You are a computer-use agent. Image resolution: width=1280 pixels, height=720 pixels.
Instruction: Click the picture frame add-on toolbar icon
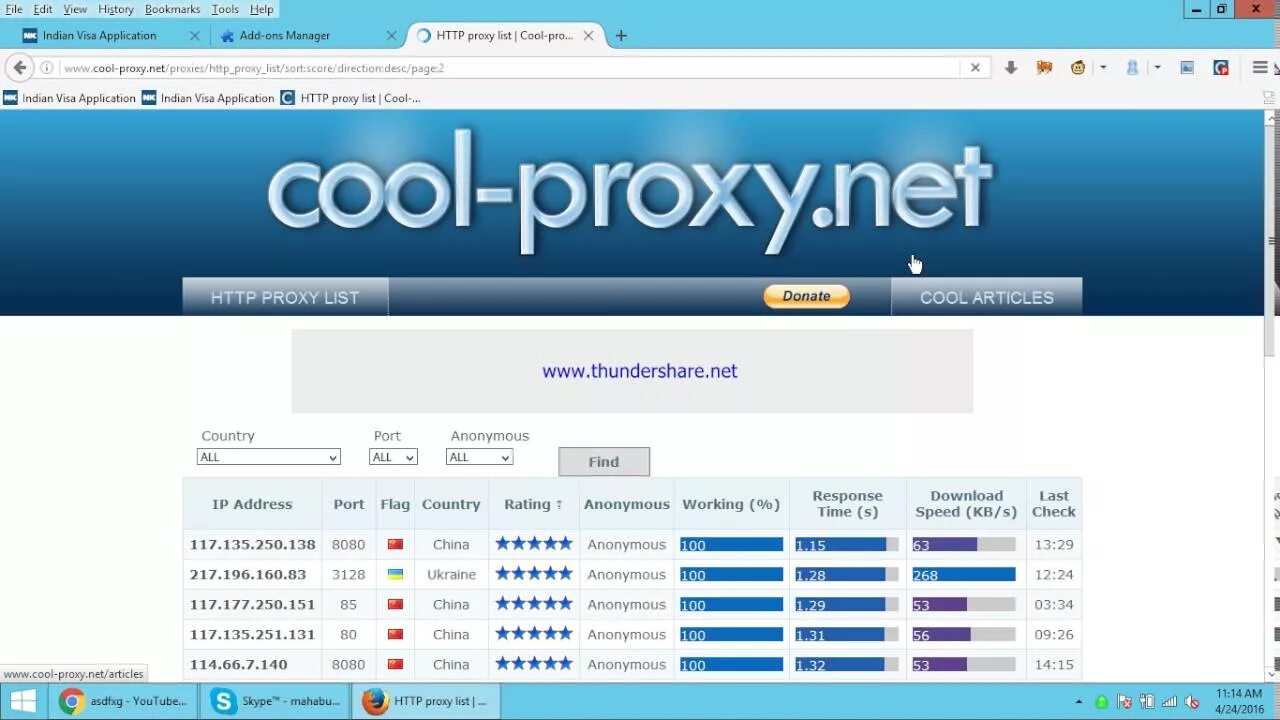tap(1187, 68)
